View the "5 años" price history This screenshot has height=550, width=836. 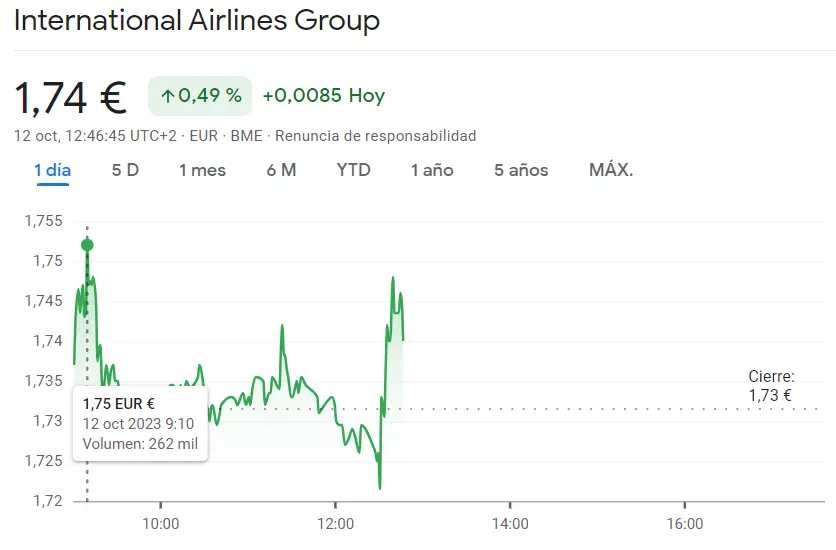click(521, 170)
